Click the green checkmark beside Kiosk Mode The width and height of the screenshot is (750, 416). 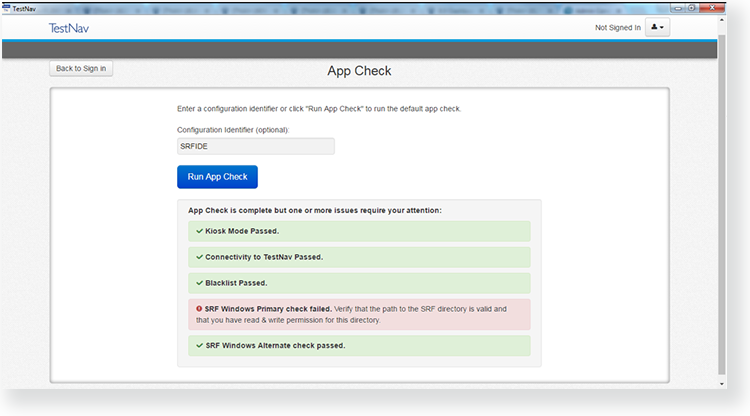pyautogui.click(x=200, y=231)
